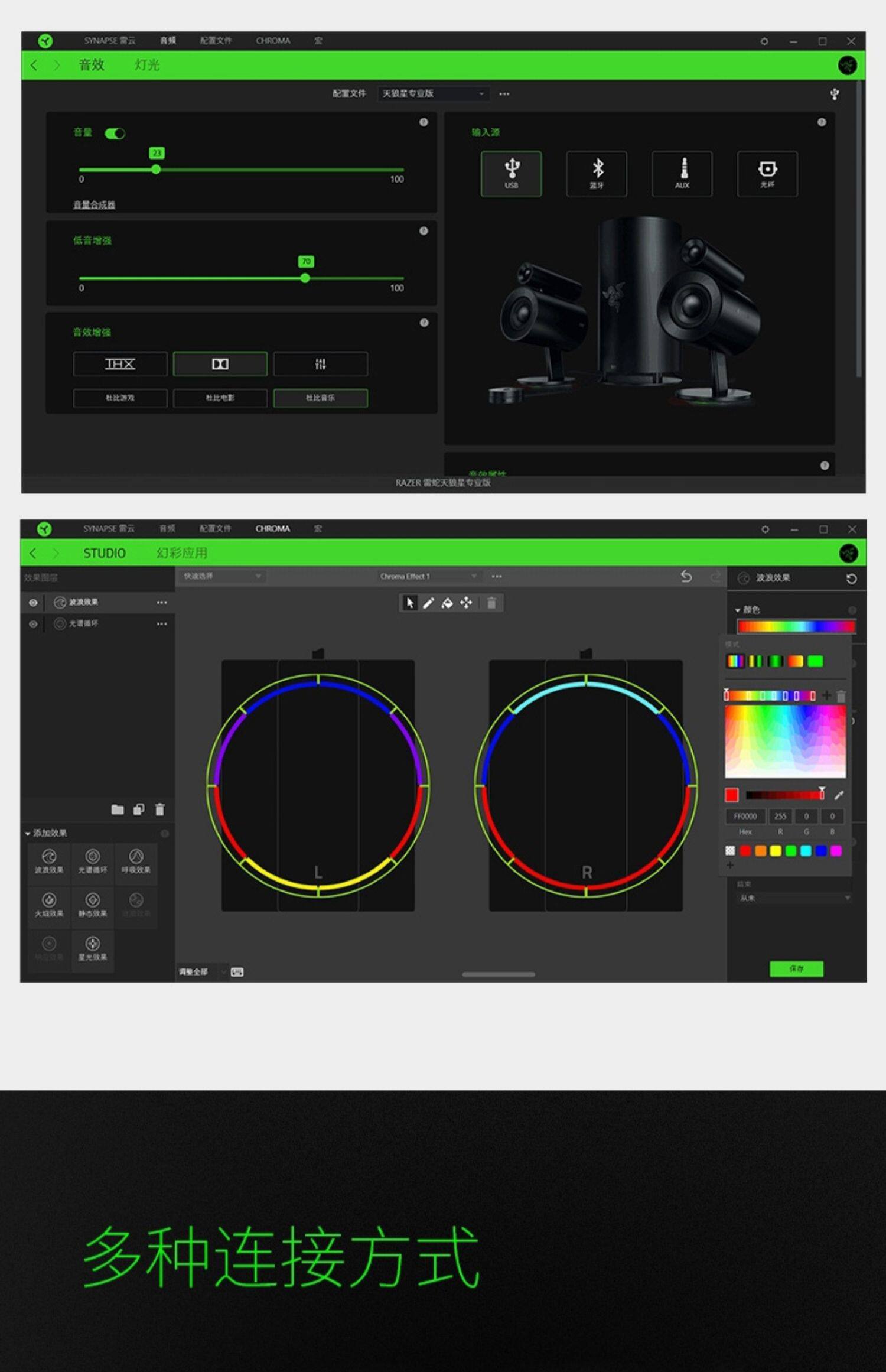Select optical (光纤) input source
This screenshot has width=886, height=1372.
point(767,174)
